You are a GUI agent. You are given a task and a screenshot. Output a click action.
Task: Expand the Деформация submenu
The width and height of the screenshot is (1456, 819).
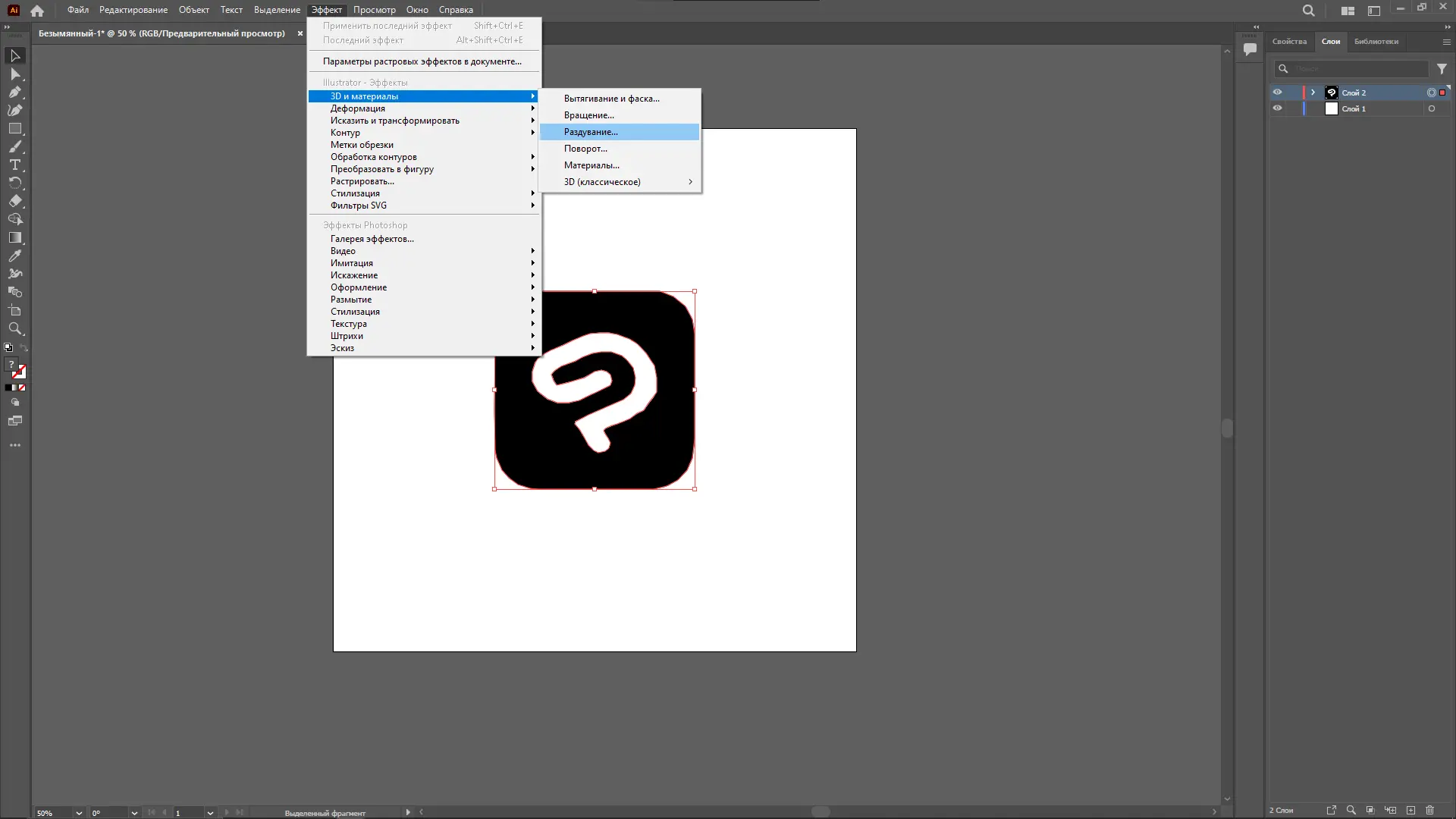point(425,108)
